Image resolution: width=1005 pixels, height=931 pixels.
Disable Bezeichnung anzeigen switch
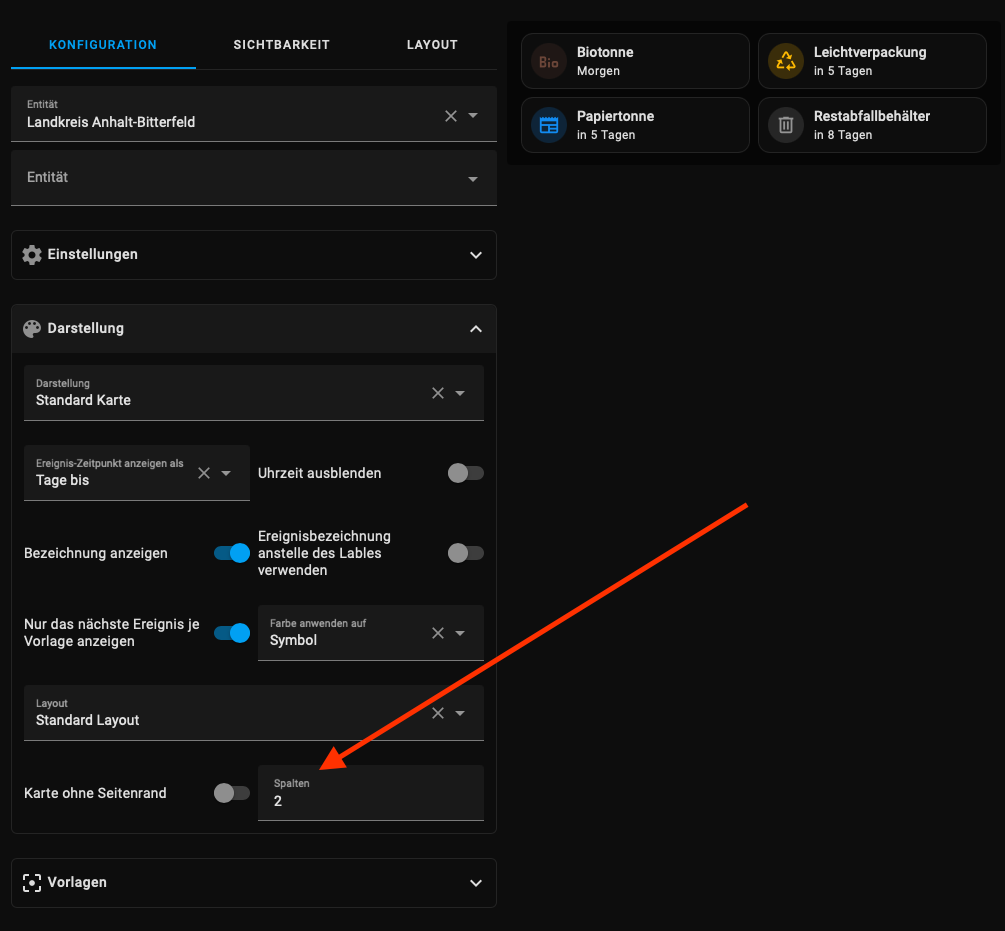coord(232,553)
